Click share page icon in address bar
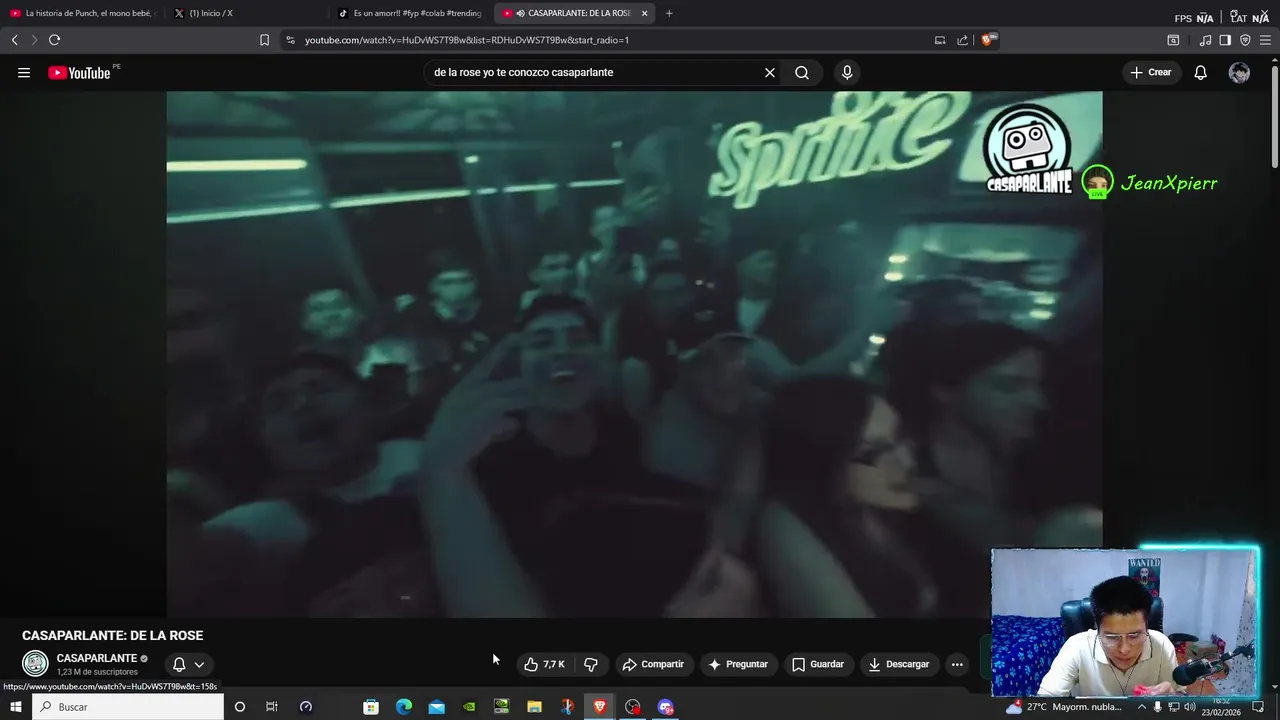The image size is (1280, 720). point(962,40)
